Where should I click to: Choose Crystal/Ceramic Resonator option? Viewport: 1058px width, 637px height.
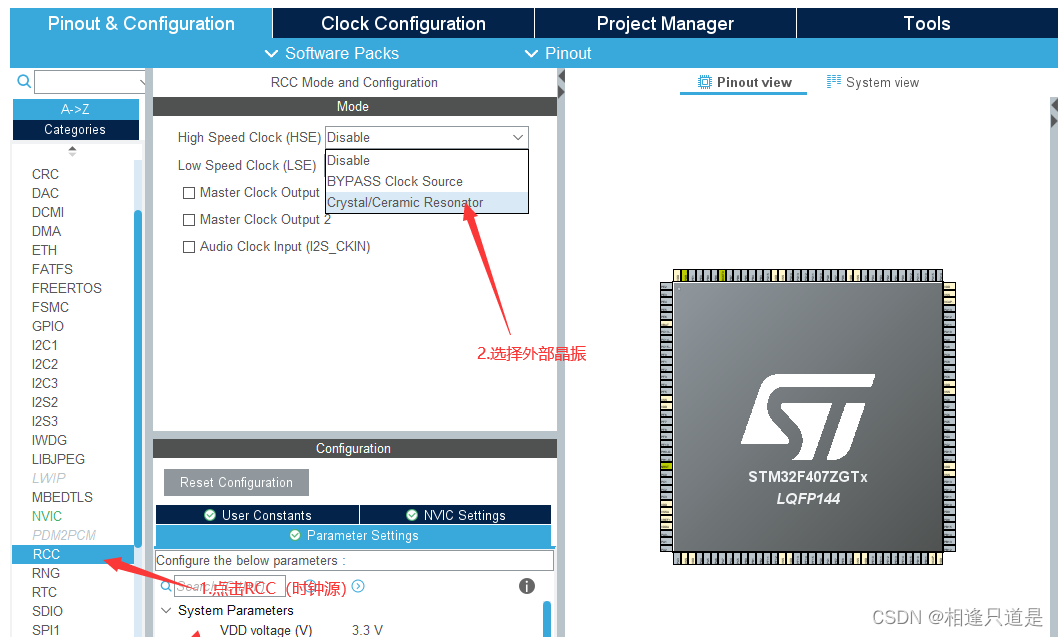(426, 202)
